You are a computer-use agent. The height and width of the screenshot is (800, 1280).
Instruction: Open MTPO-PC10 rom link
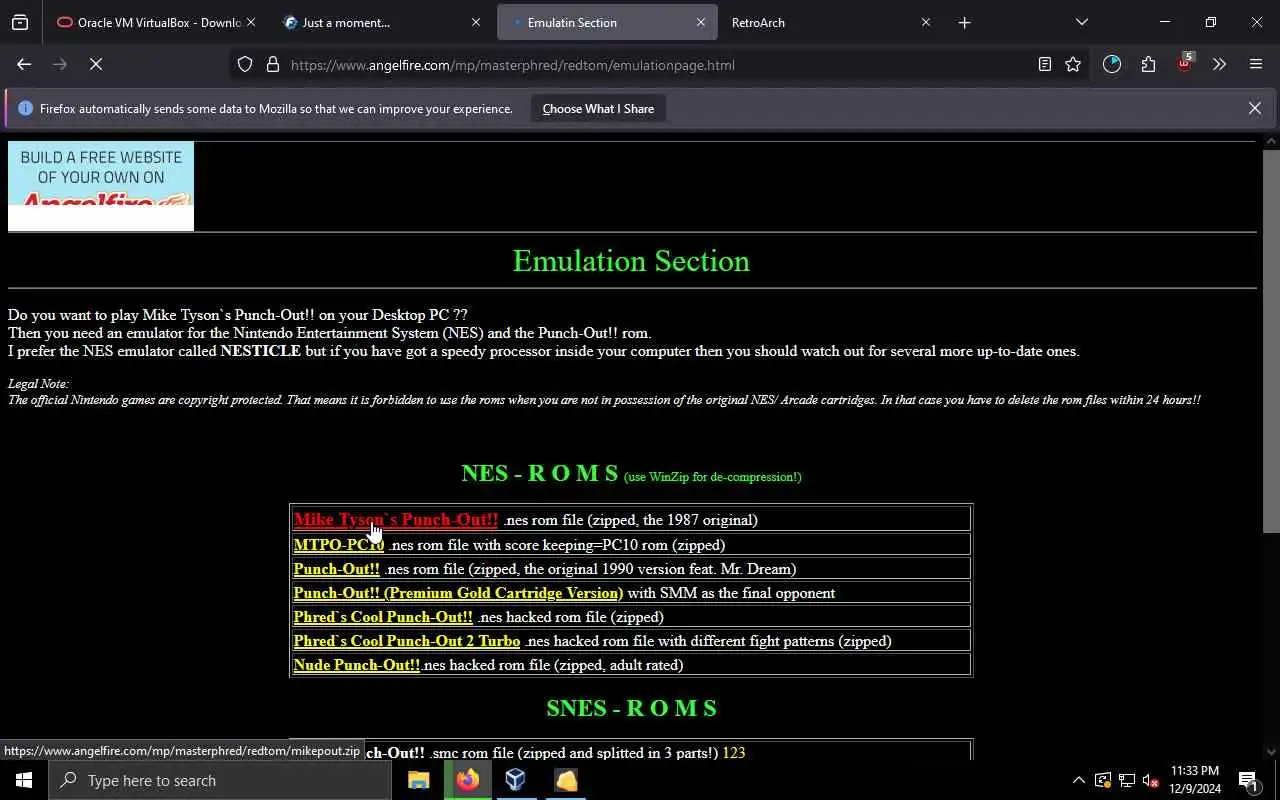point(338,544)
